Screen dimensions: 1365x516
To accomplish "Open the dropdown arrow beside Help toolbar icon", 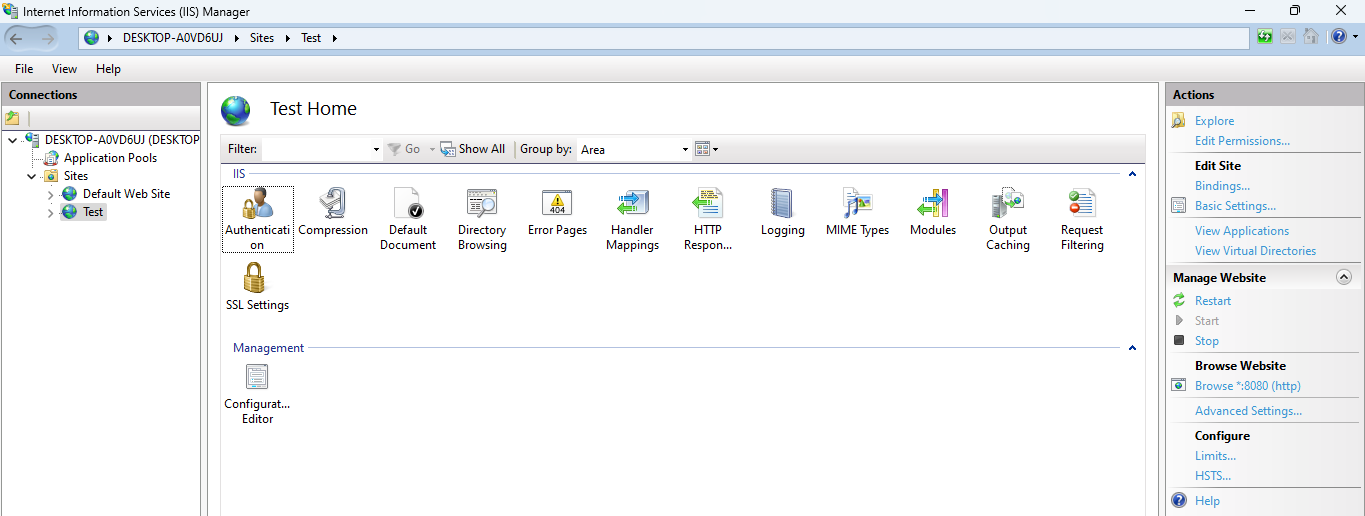I will click(1354, 38).
